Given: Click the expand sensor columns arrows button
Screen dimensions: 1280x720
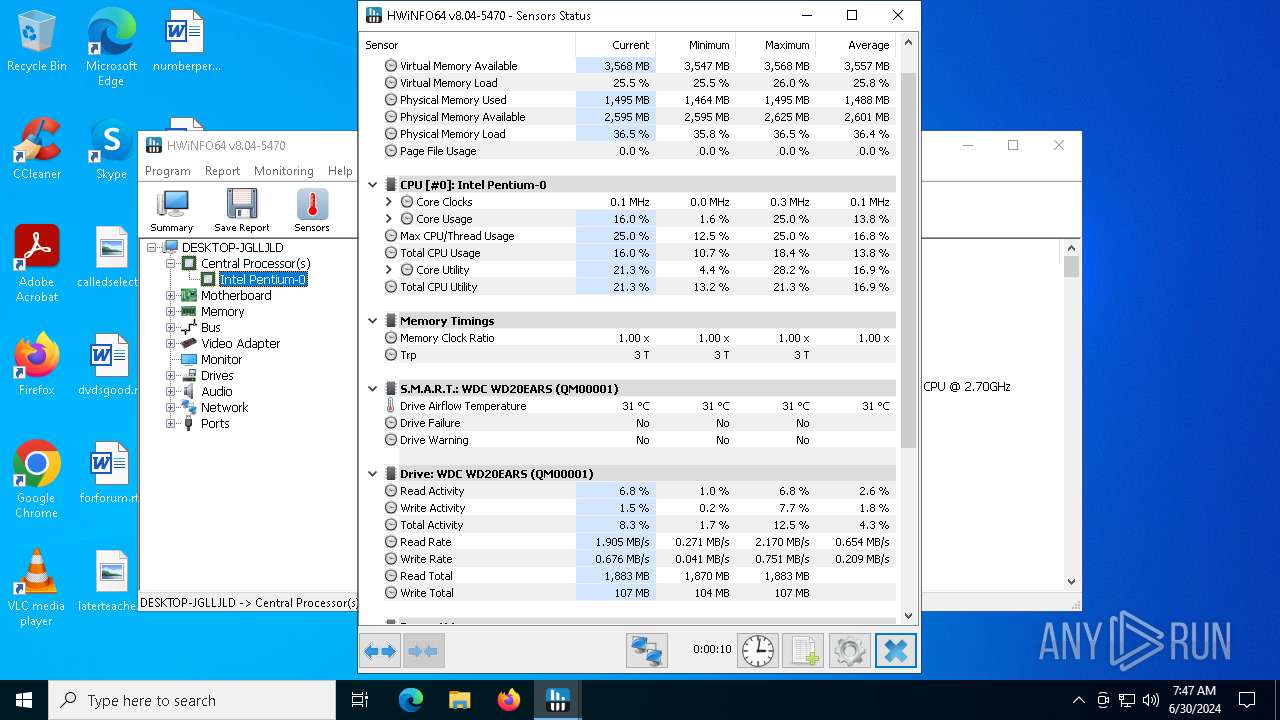Looking at the screenshot, I should click(x=380, y=651).
